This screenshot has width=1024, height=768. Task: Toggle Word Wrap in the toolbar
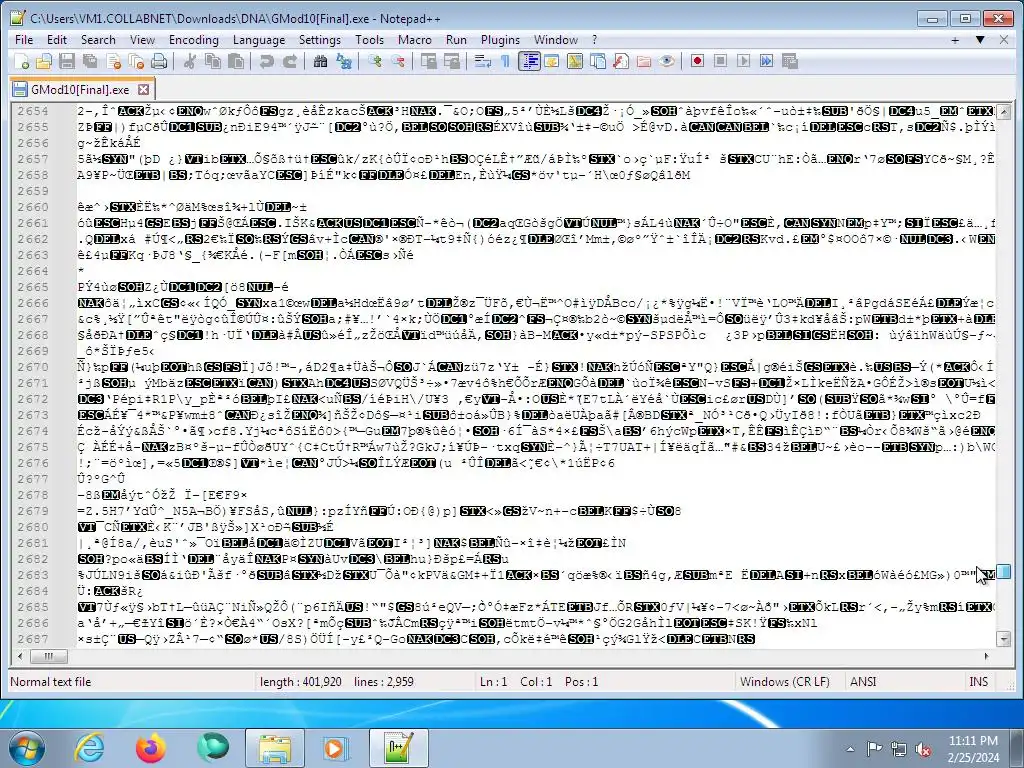click(x=482, y=61)
